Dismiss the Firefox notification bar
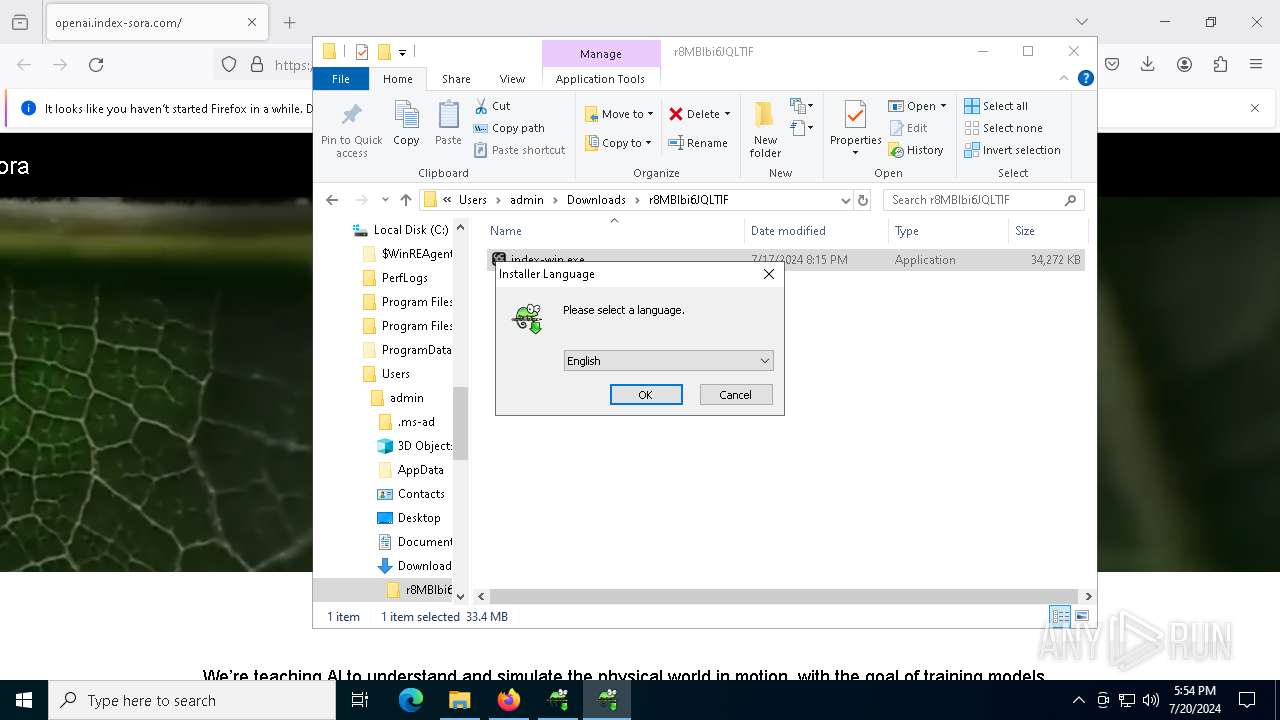Image resolution: width=1280 pixels, height=720 pixels. (1255, 108)
